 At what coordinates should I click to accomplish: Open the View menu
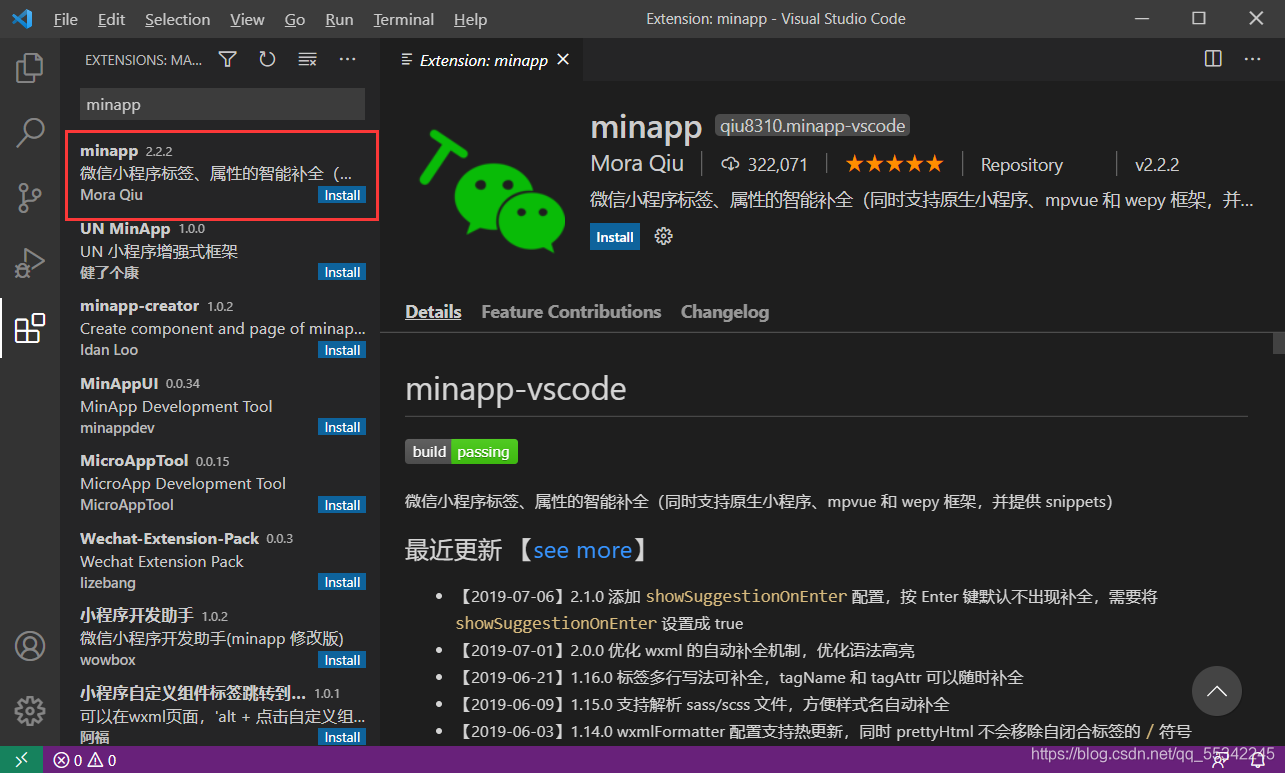coord(247,19)
